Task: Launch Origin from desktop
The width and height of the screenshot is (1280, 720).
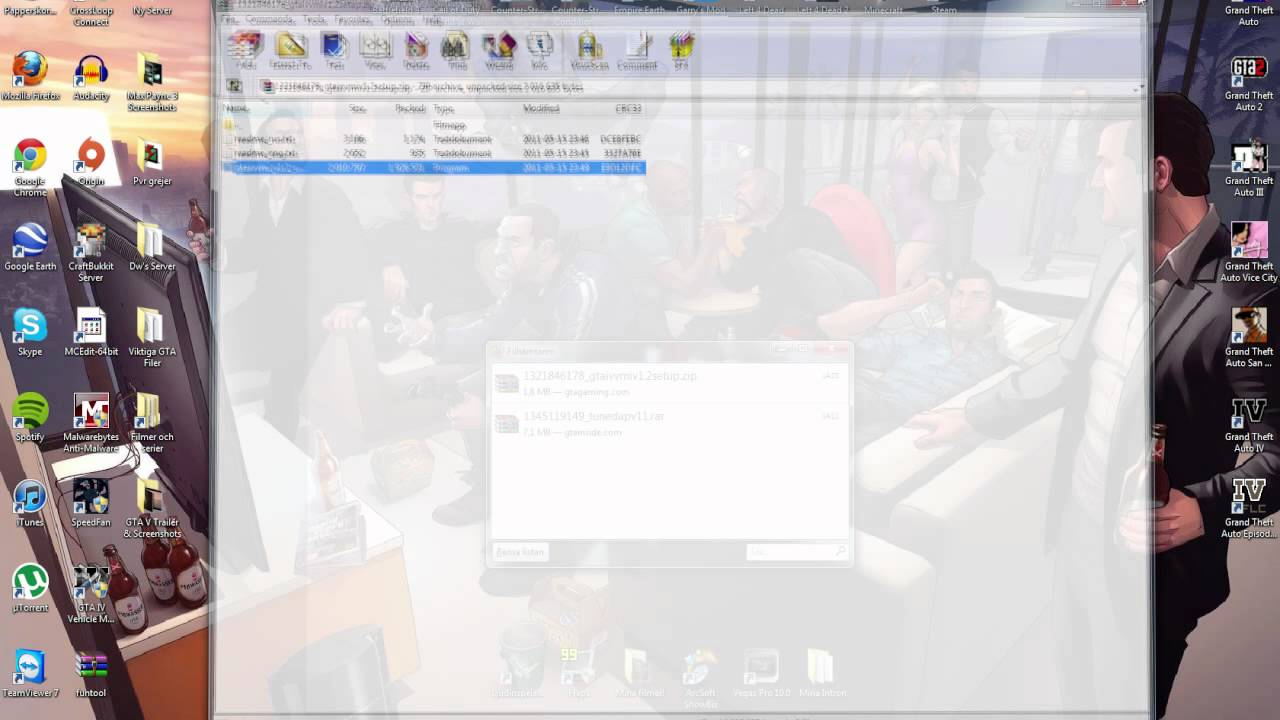Action: [x=91, y=162]
